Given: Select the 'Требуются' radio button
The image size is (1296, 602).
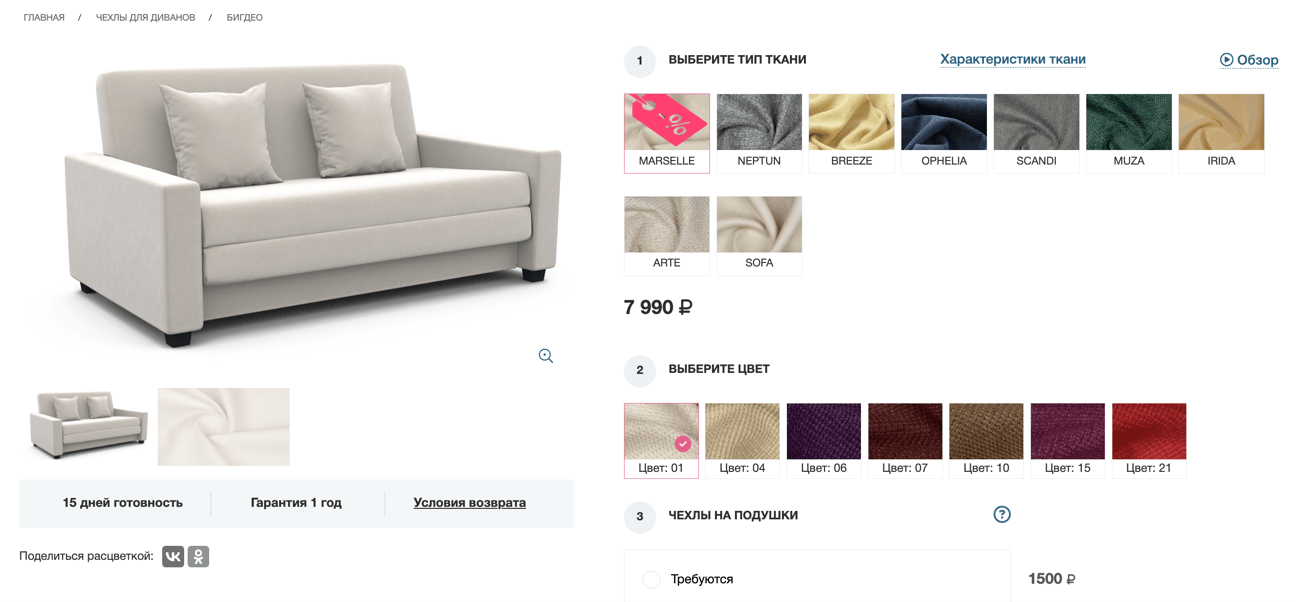Looking at the screenshot, I should [x=651, y=579].
